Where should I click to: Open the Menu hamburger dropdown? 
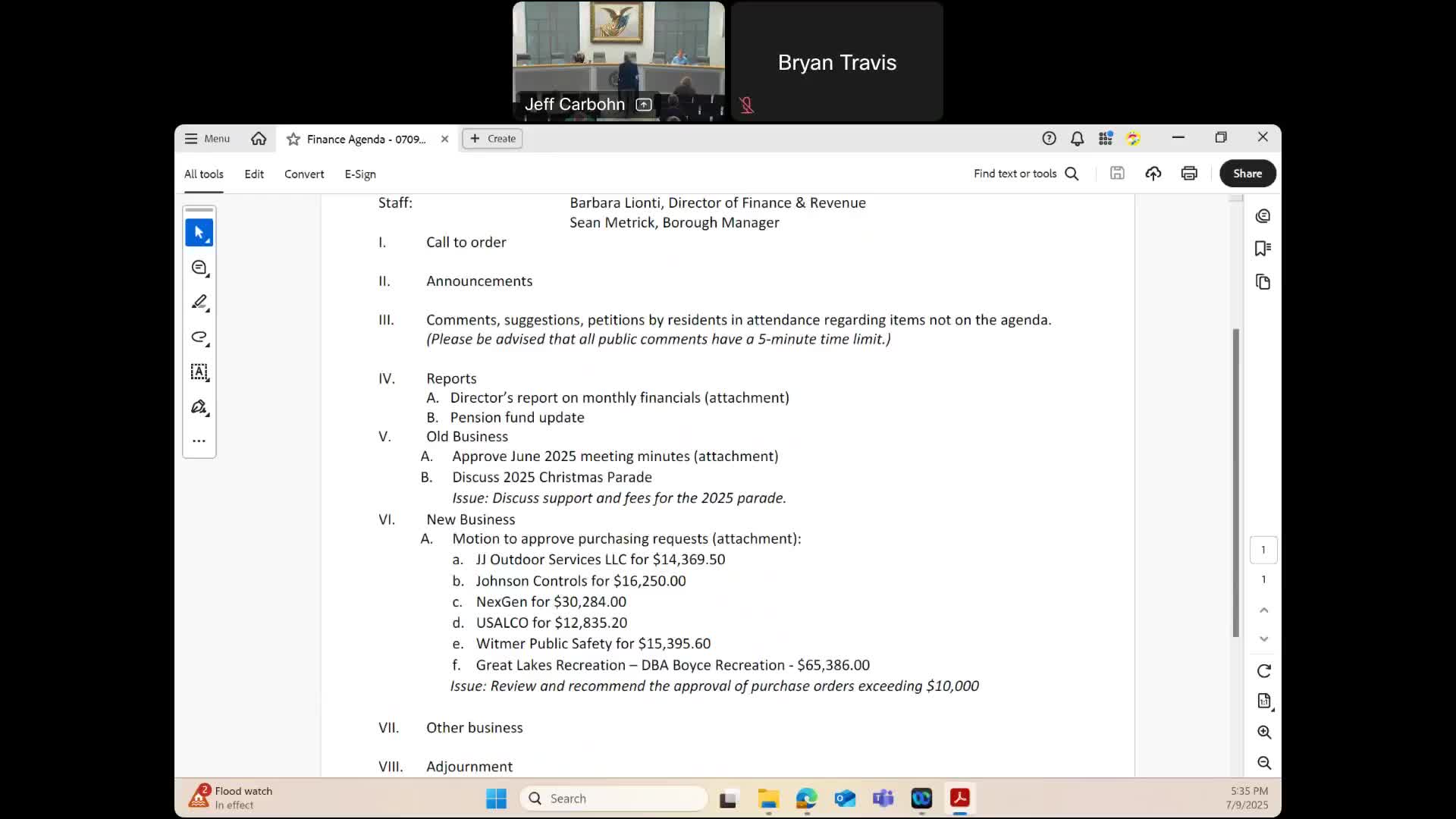click(207, 139)
